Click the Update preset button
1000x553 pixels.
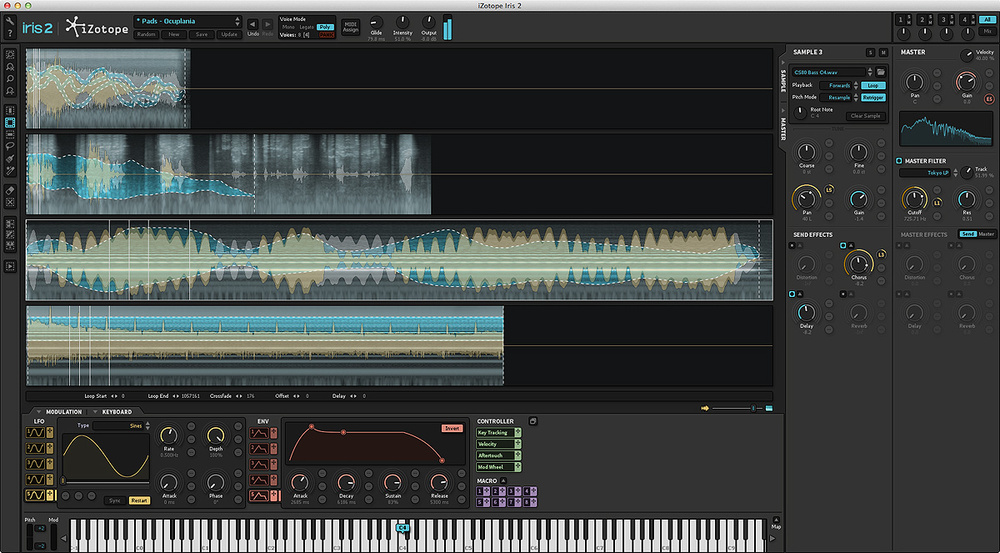229,34
